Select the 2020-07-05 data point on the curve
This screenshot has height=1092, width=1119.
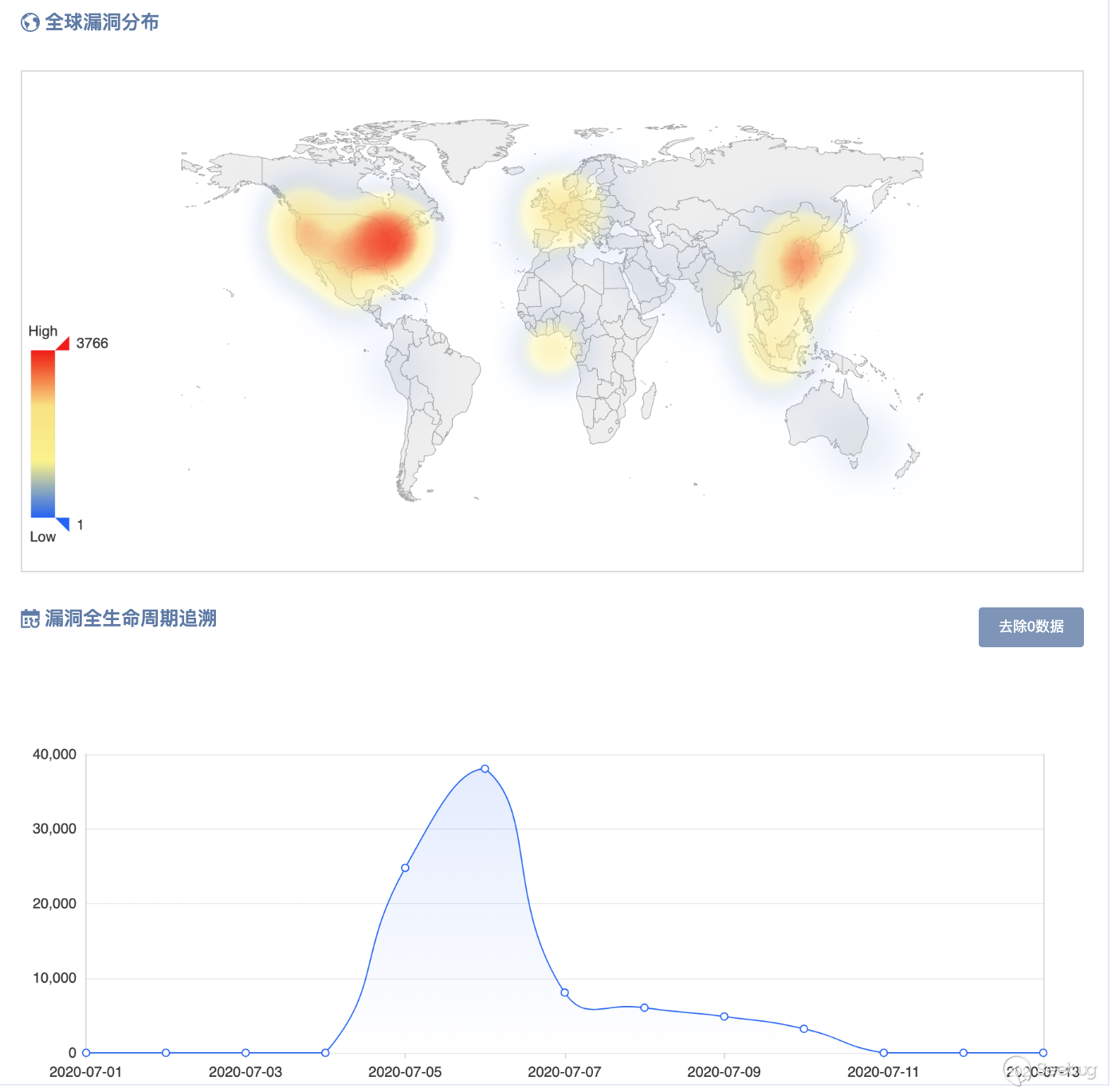[405, 868]
